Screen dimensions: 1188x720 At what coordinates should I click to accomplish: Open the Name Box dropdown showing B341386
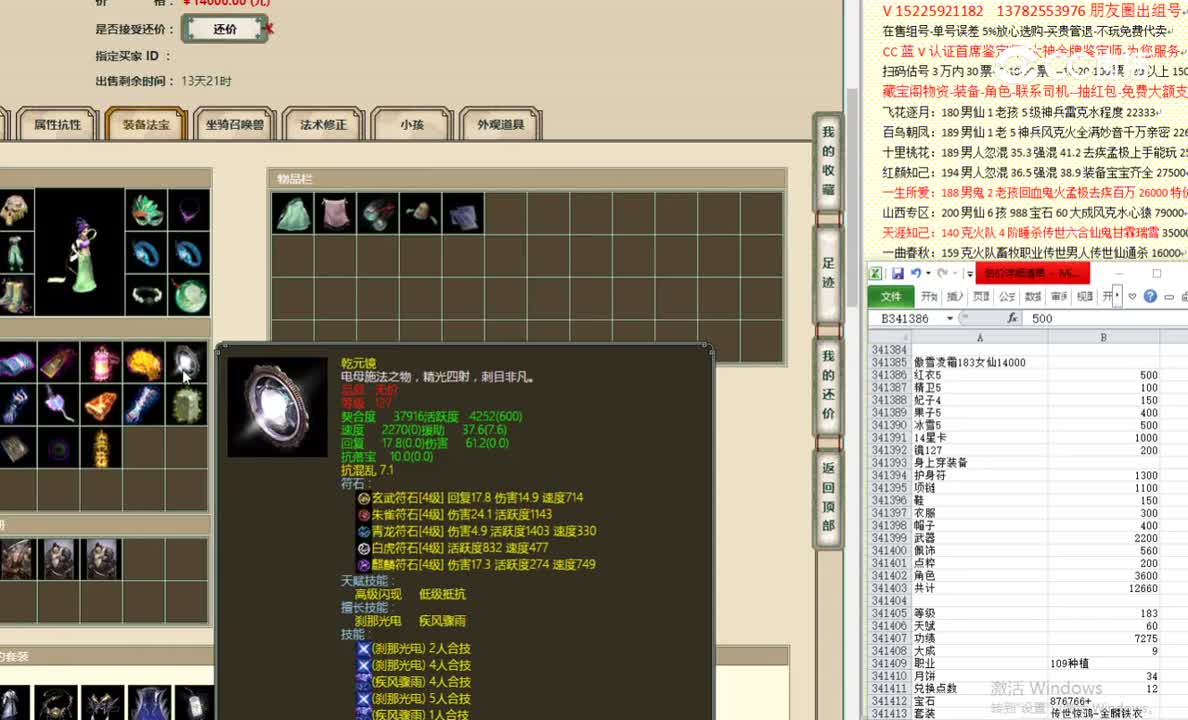click(949, 317)
